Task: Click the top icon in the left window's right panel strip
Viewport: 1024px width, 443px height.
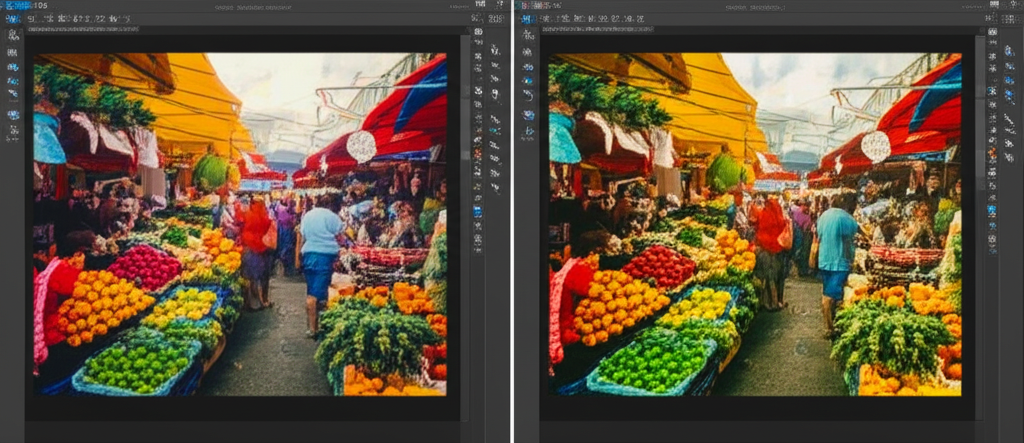Action: point(478,32)
